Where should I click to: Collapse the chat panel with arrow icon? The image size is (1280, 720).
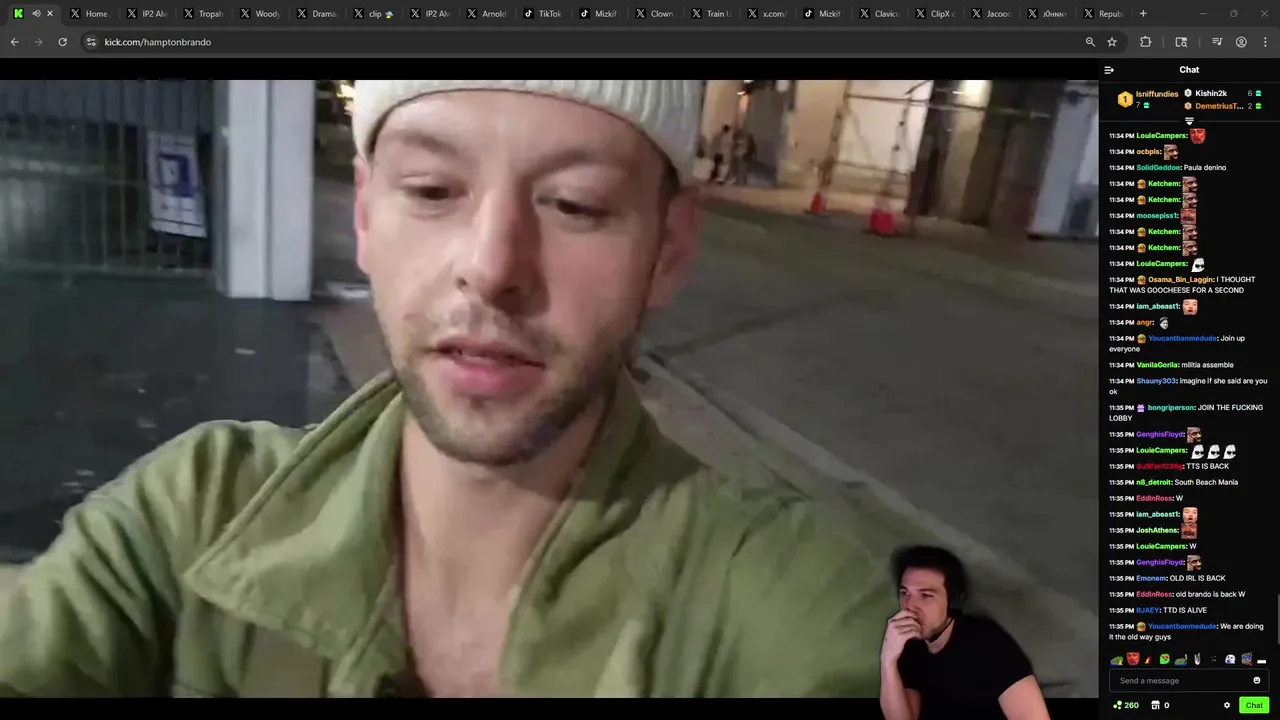(1109, 70)
